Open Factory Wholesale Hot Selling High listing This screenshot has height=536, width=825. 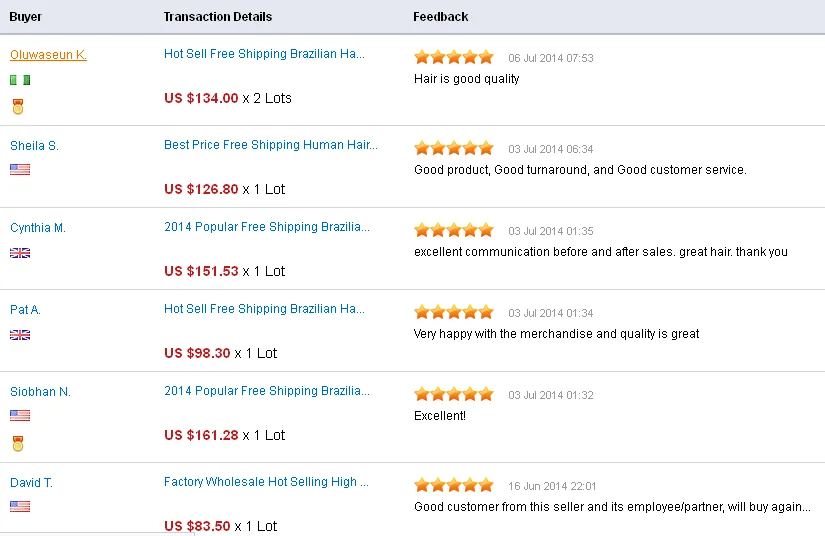point(266,482)
